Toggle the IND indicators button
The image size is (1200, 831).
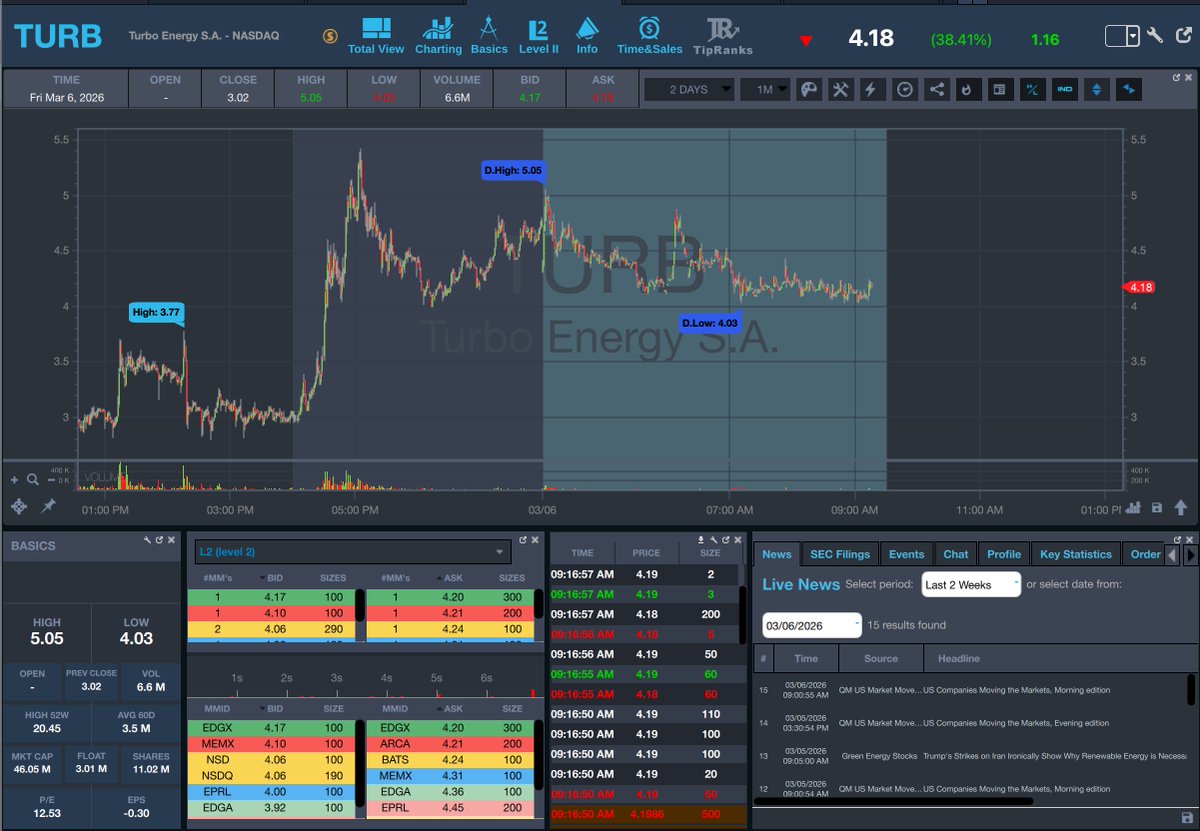[1064, 89]
